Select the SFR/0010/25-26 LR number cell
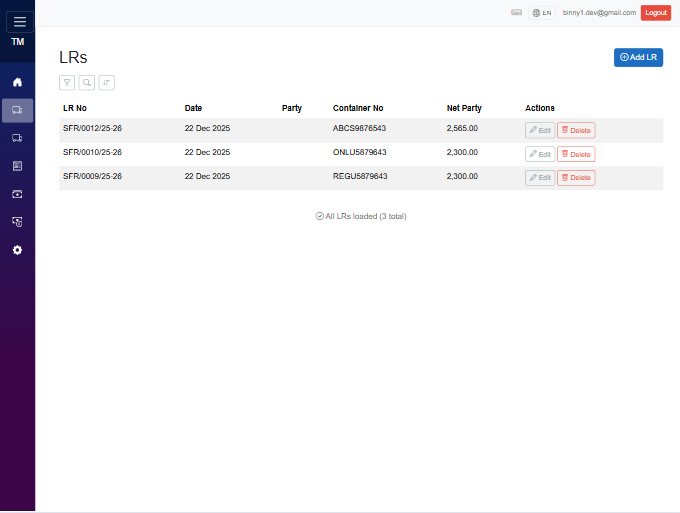 (x=92, y=153)
